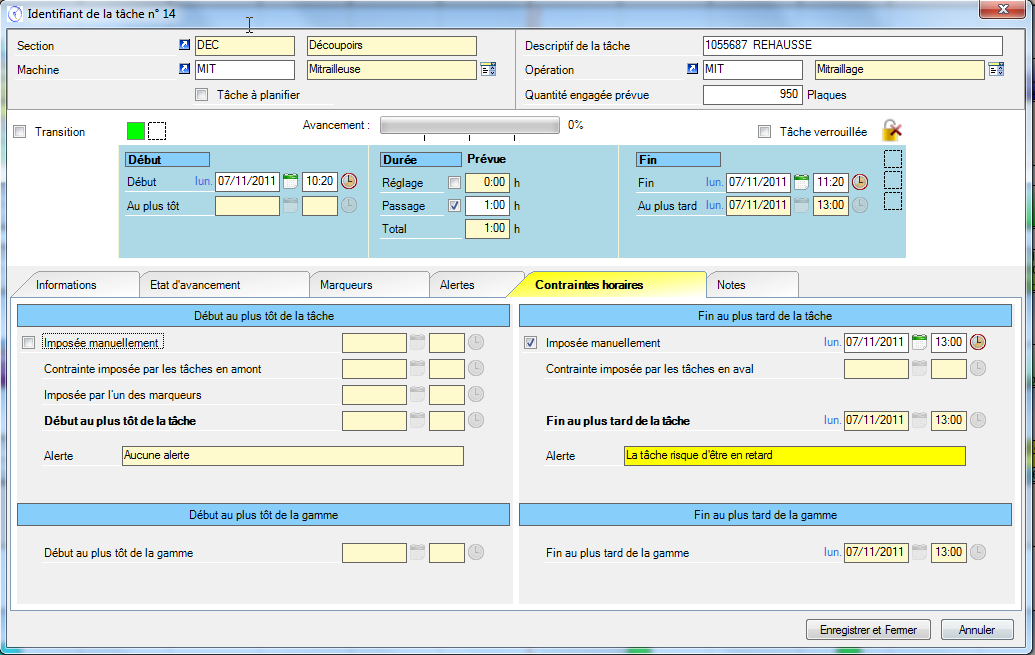Uncheck the Passage duration checkbox
Image resolution: width=1035 pixels, height=655 pixels.
454,205
